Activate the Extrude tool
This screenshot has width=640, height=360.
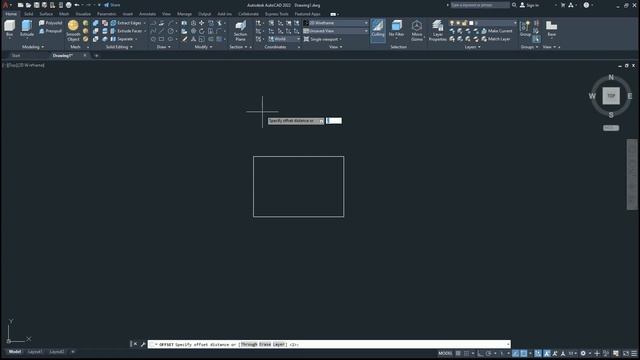coord(27,29)
